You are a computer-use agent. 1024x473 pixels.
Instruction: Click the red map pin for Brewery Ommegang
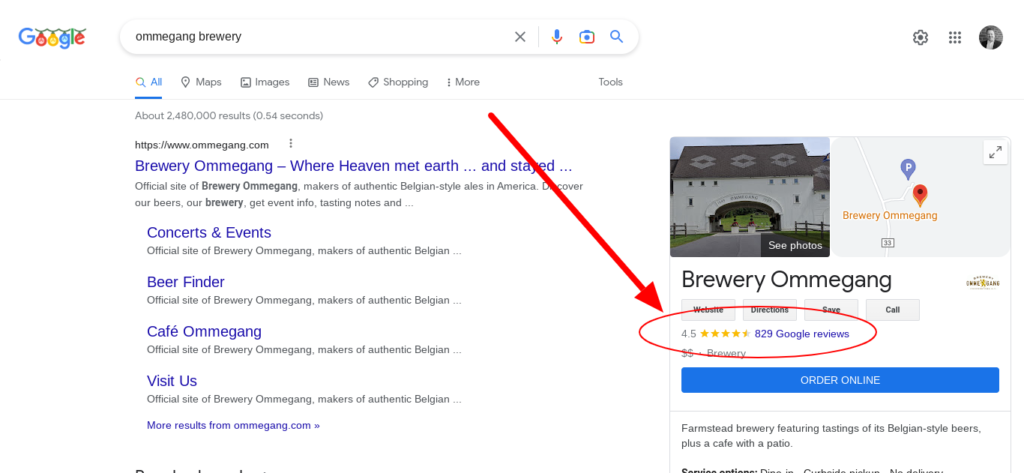coord(920,195)
